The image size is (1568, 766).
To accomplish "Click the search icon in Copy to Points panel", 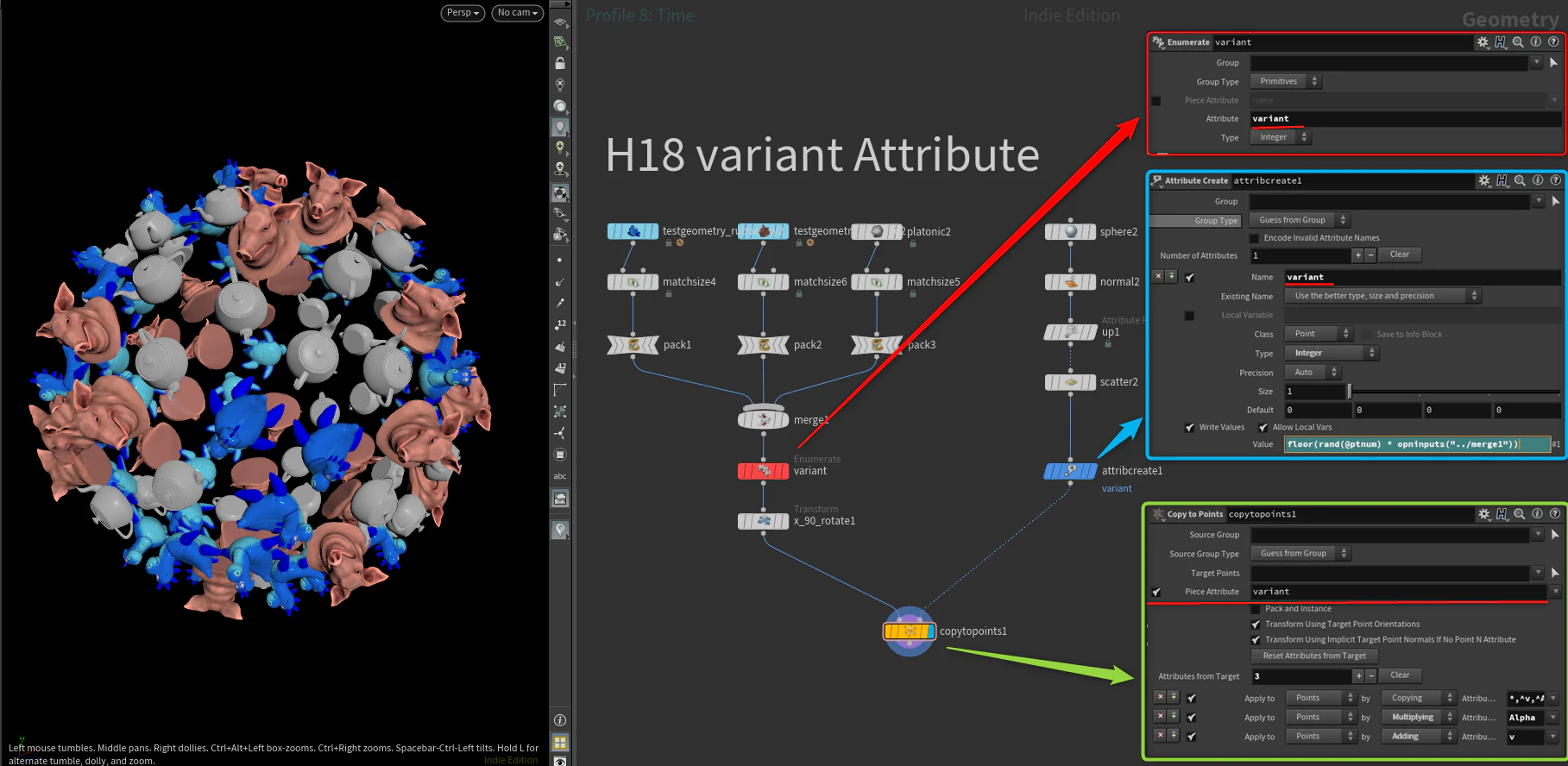I will pyautogui.click(x=1520, y=514).
